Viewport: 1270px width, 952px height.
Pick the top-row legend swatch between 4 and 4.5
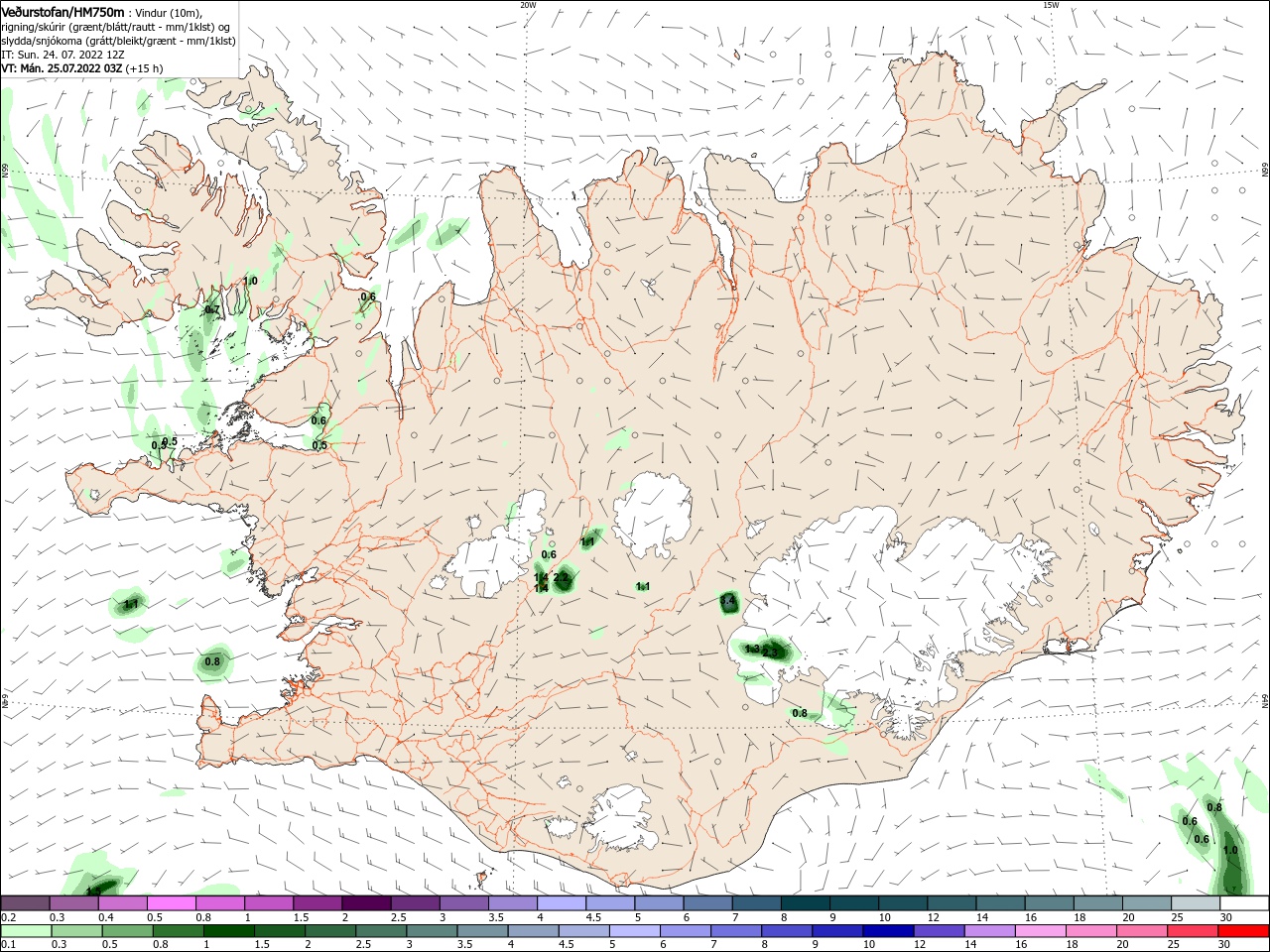coord(562,903)
